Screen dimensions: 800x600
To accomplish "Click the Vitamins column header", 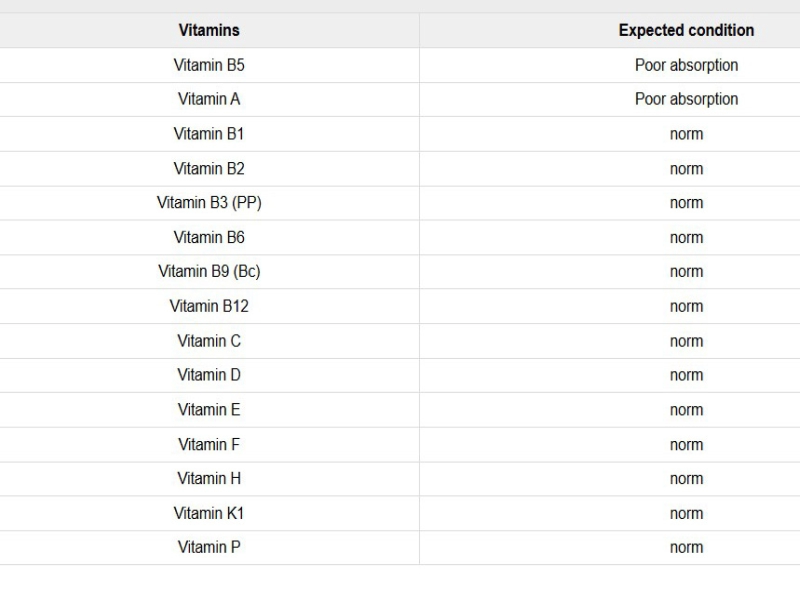I will coord(209,30).
